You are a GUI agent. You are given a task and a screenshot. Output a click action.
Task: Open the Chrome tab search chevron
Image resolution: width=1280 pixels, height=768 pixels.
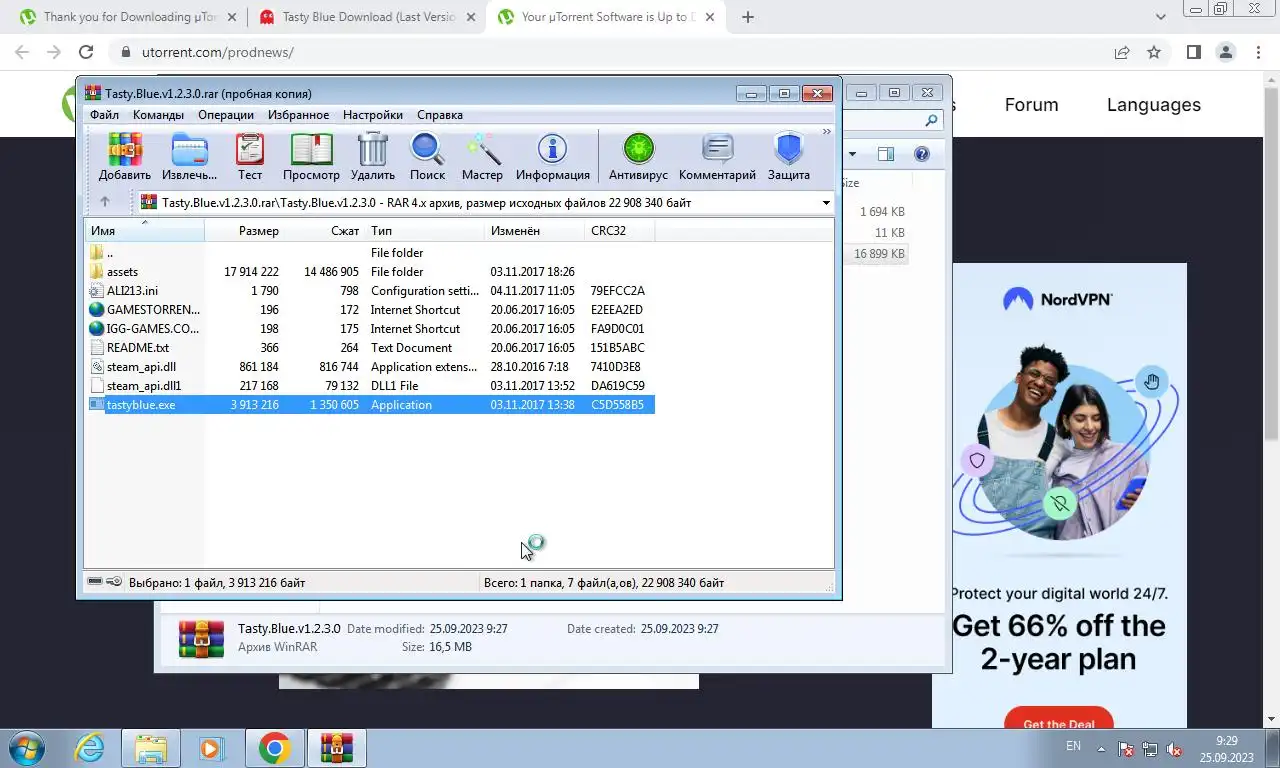click(x=1160, y=17)
